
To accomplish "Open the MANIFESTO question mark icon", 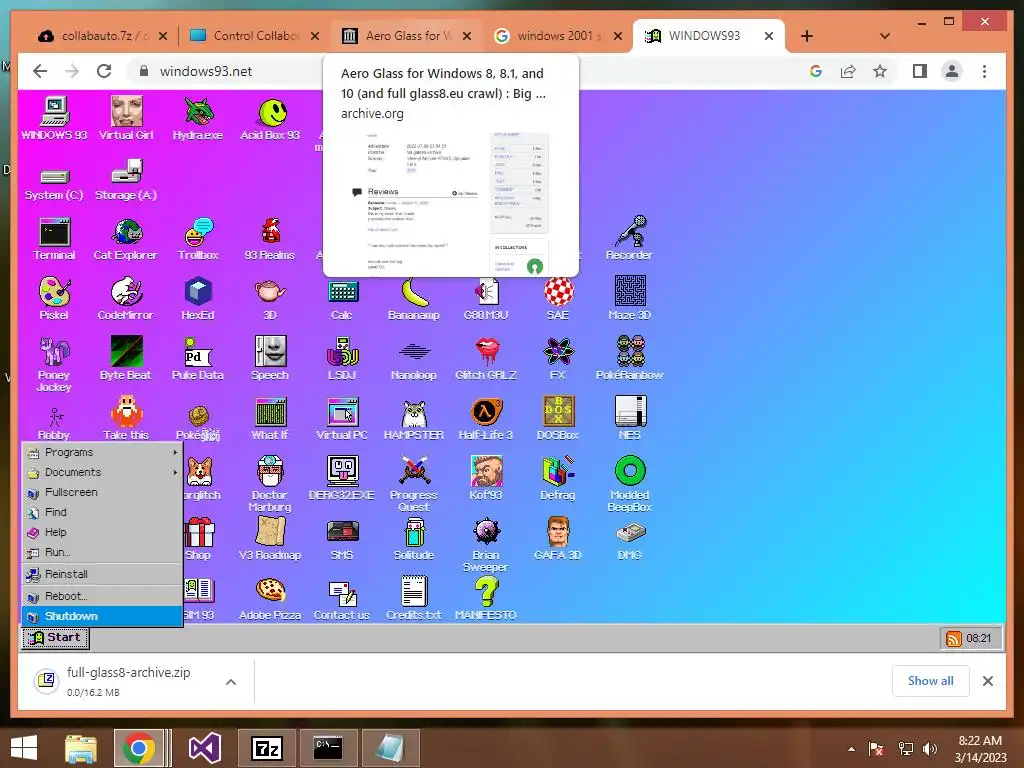I will [486, 599].
